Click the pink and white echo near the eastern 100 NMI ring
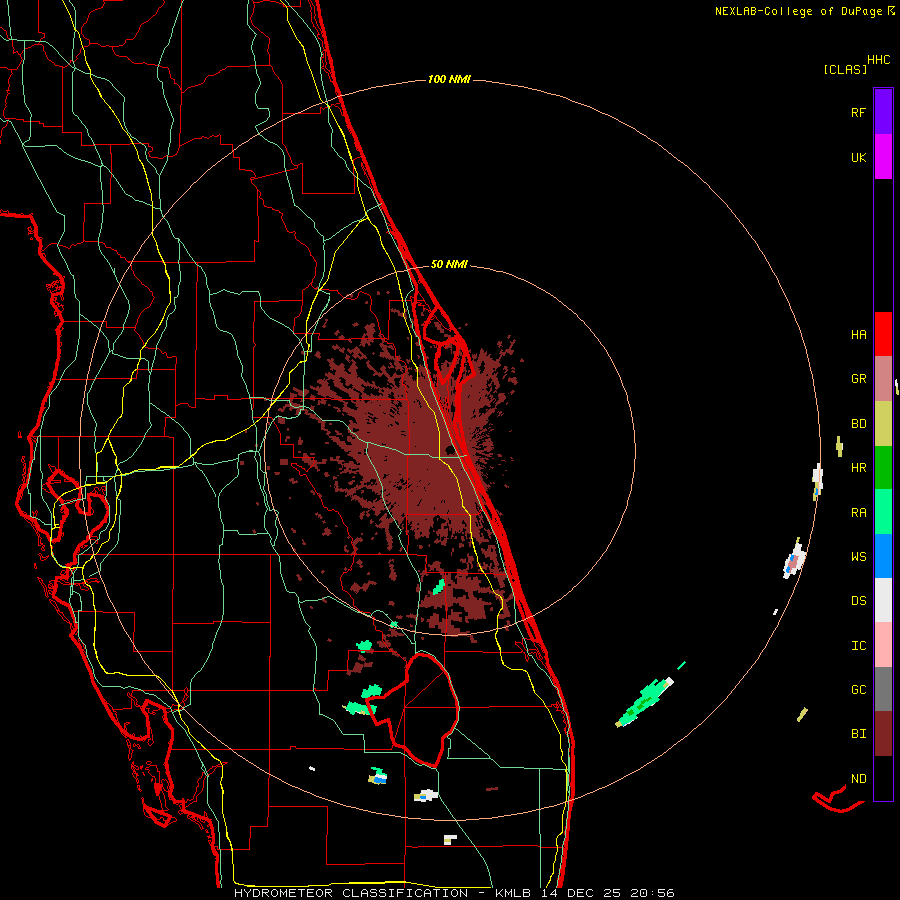 [794, 562]
